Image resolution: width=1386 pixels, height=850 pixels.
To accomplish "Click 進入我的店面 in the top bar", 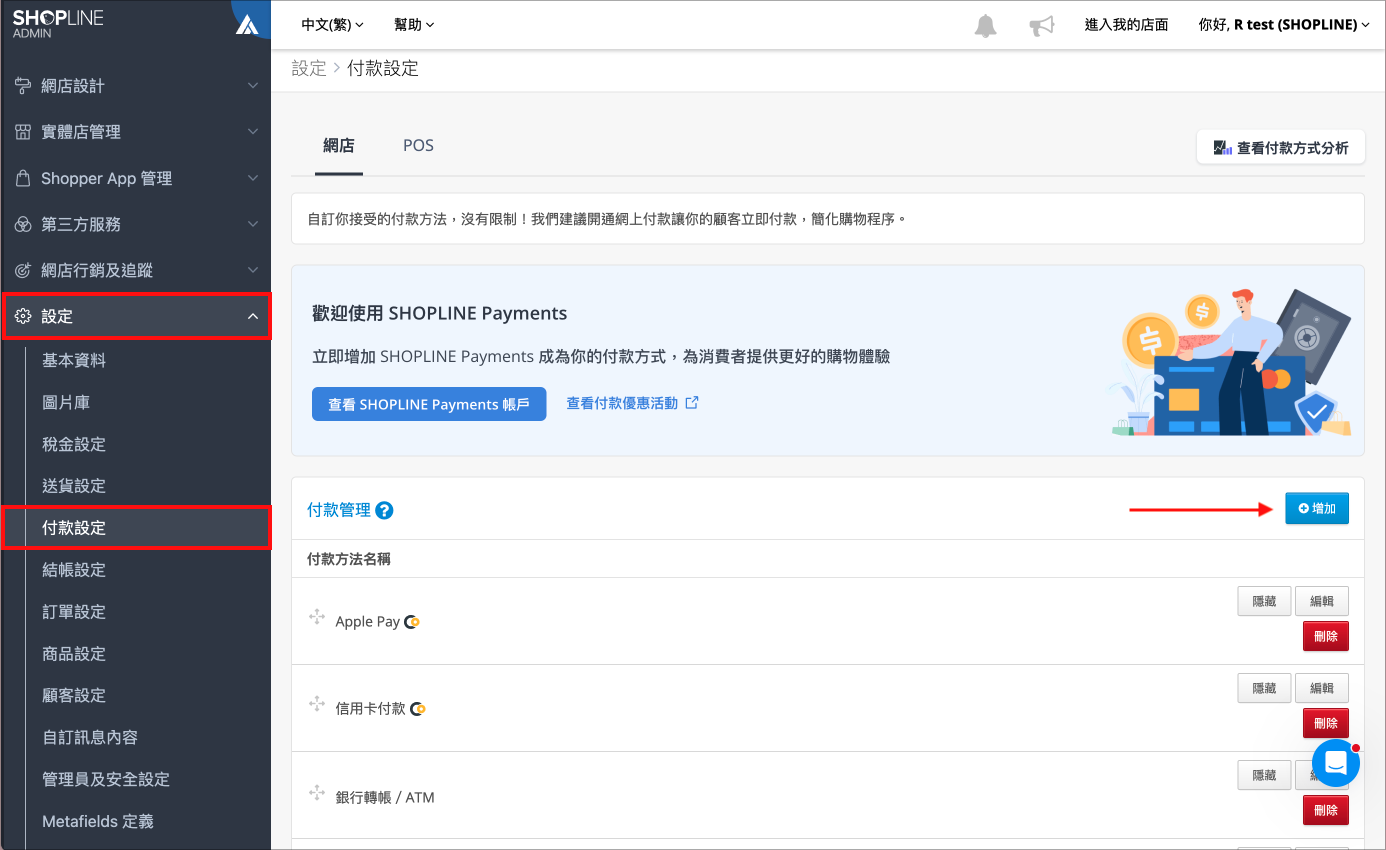I will (1127, 25).
